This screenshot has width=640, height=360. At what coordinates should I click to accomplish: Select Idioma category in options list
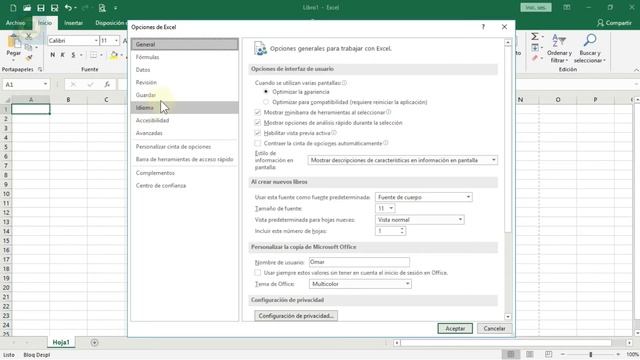(184, 108)
